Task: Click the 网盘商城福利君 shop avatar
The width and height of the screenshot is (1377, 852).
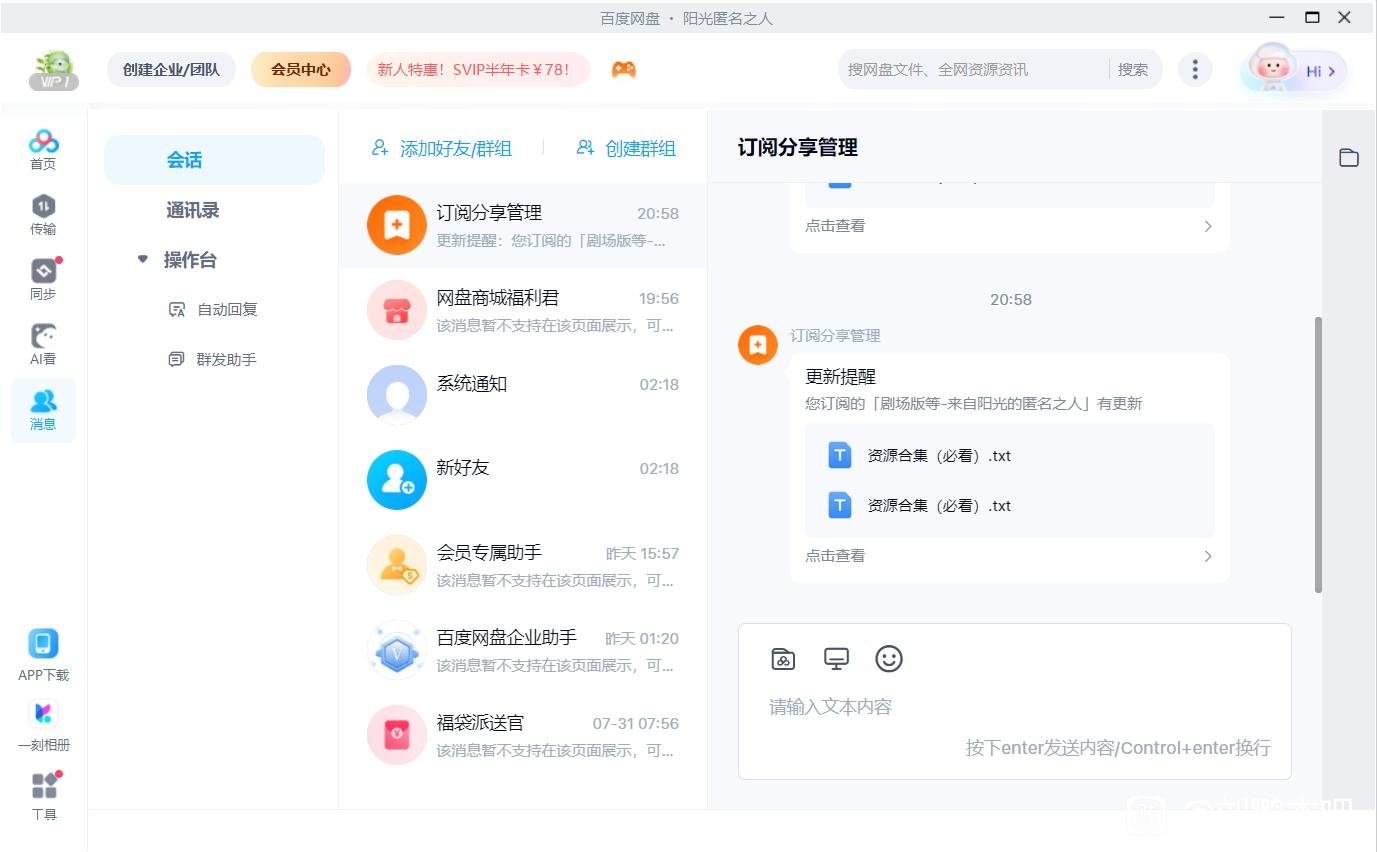Action: pos(397,310)
